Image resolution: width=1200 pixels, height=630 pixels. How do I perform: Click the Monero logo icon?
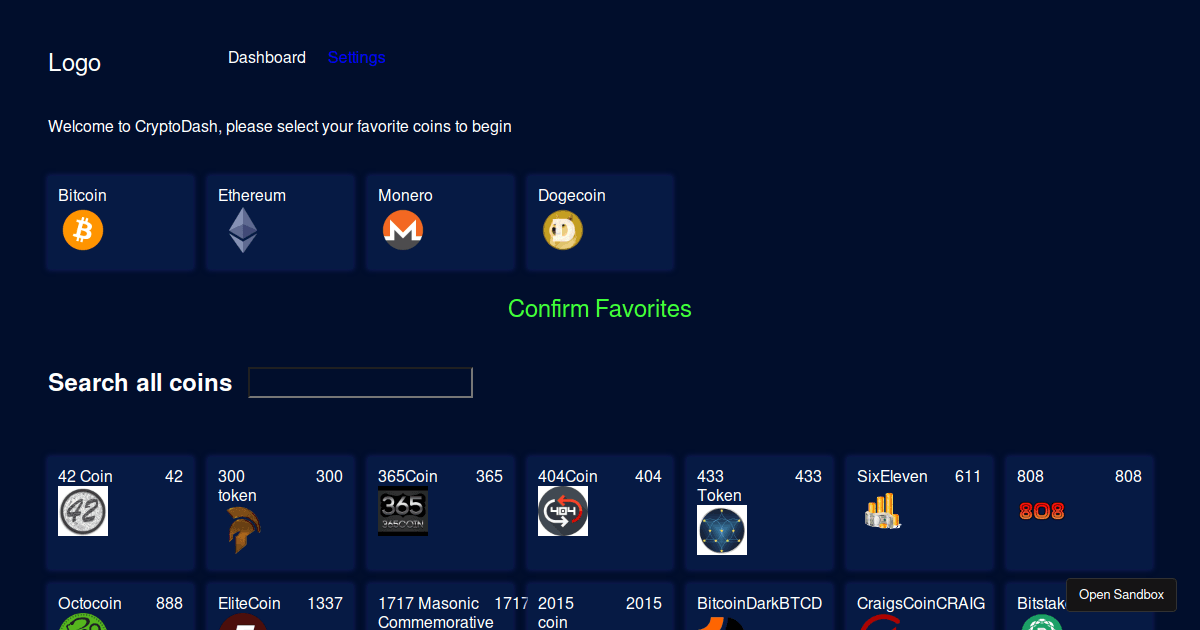click(x=403, y=230)
